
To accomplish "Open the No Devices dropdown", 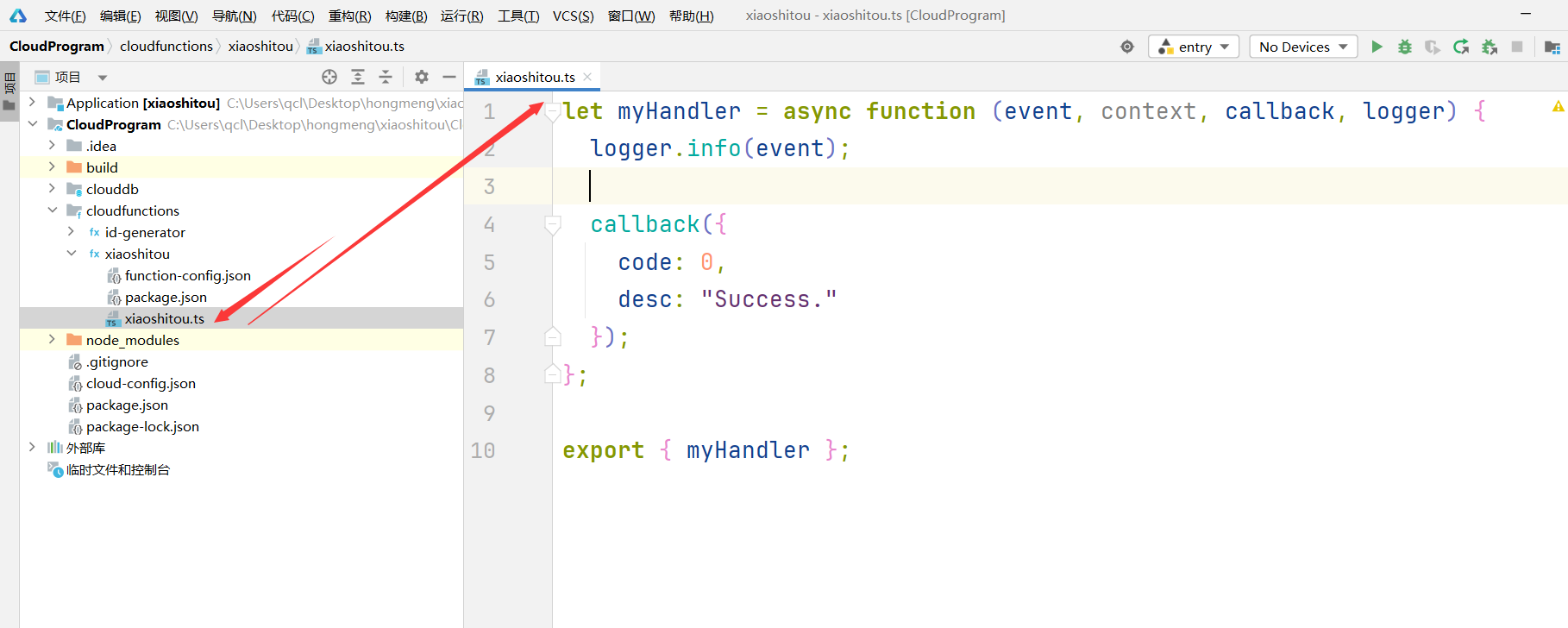I will (1303, 47).
